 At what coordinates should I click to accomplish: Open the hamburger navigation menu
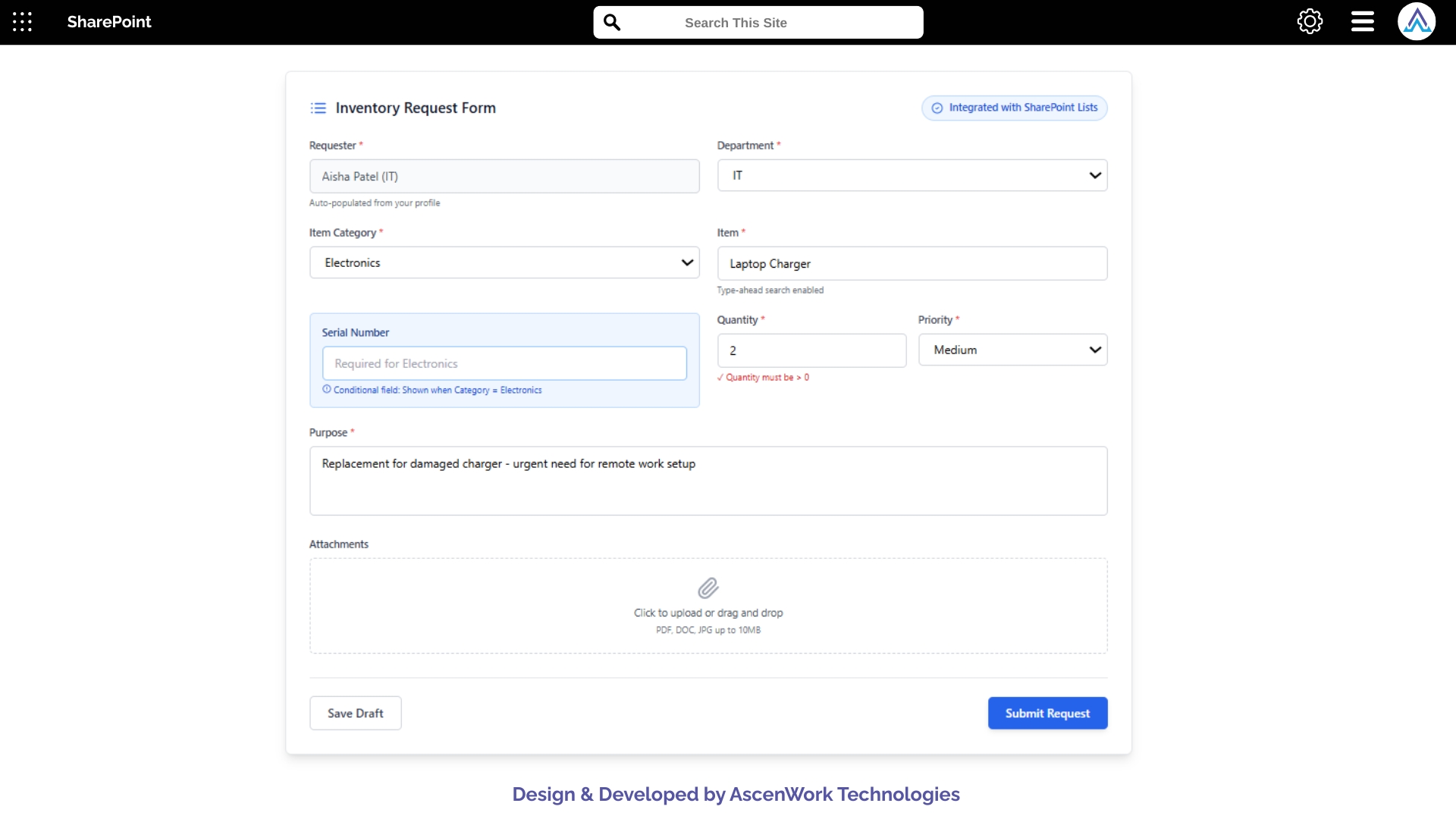point(1361,21)
